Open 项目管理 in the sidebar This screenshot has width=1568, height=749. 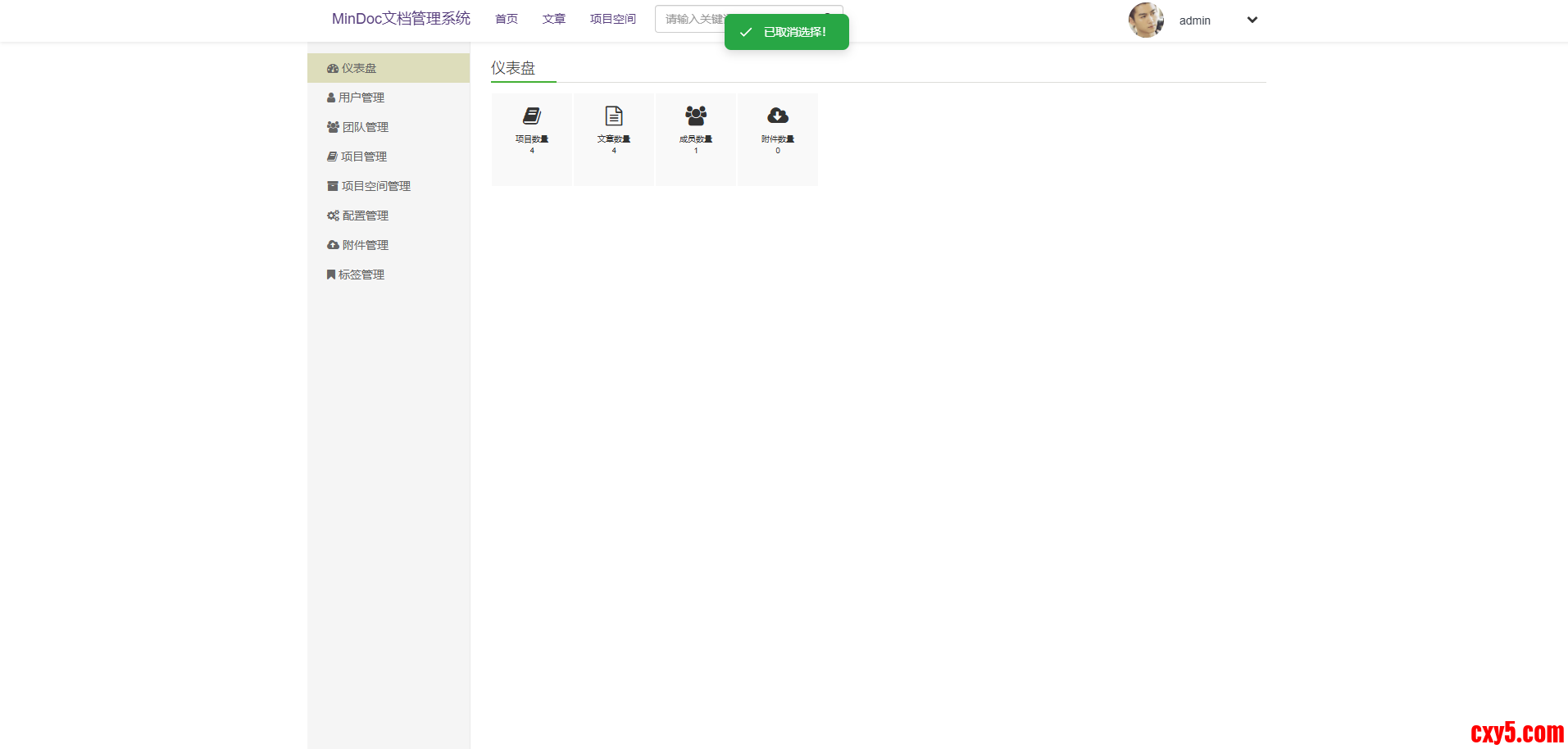[364, 157]
